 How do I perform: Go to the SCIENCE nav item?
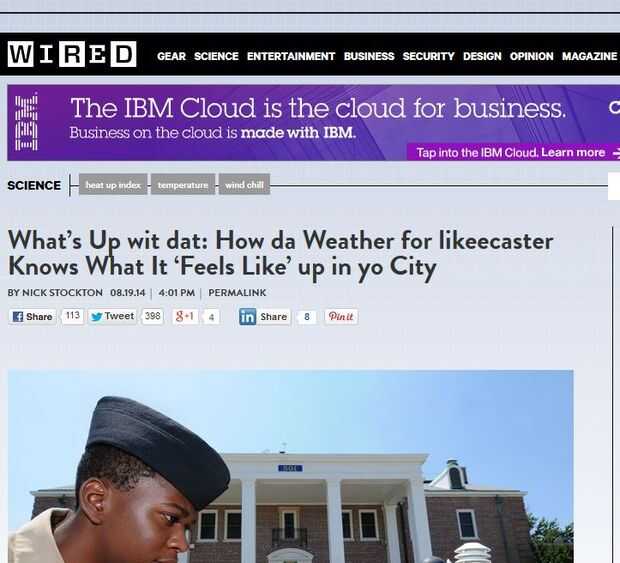[216, 57]
